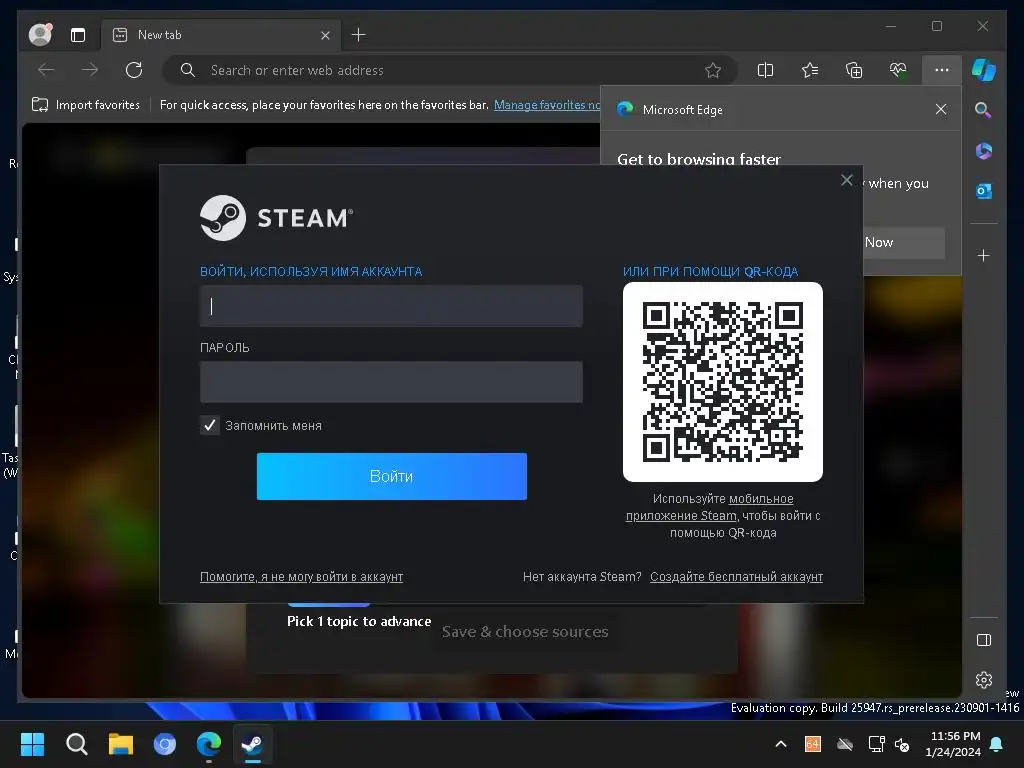
Task: Open Outlook sidebar icon
Action: point(984,191)
